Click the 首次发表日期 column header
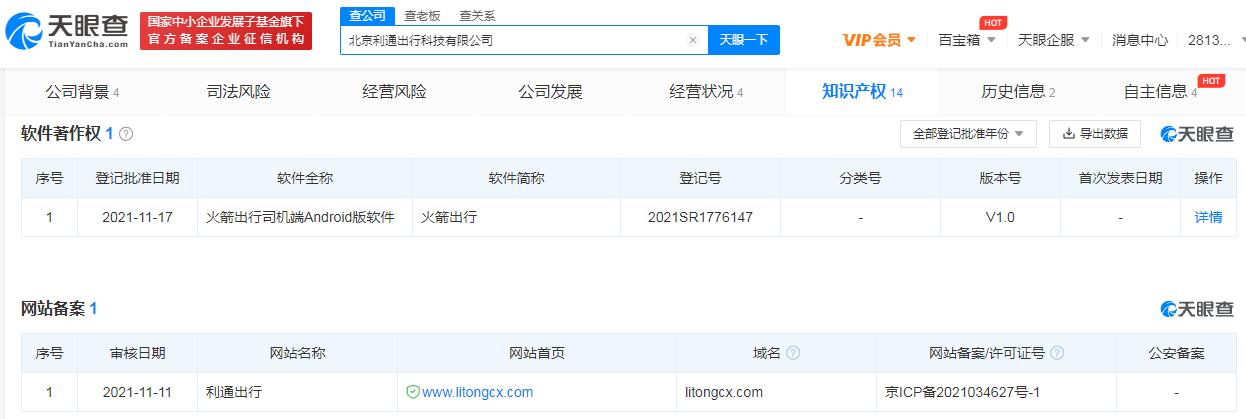The width and height of the screenshot is (1246, 419). [1120, 178]
